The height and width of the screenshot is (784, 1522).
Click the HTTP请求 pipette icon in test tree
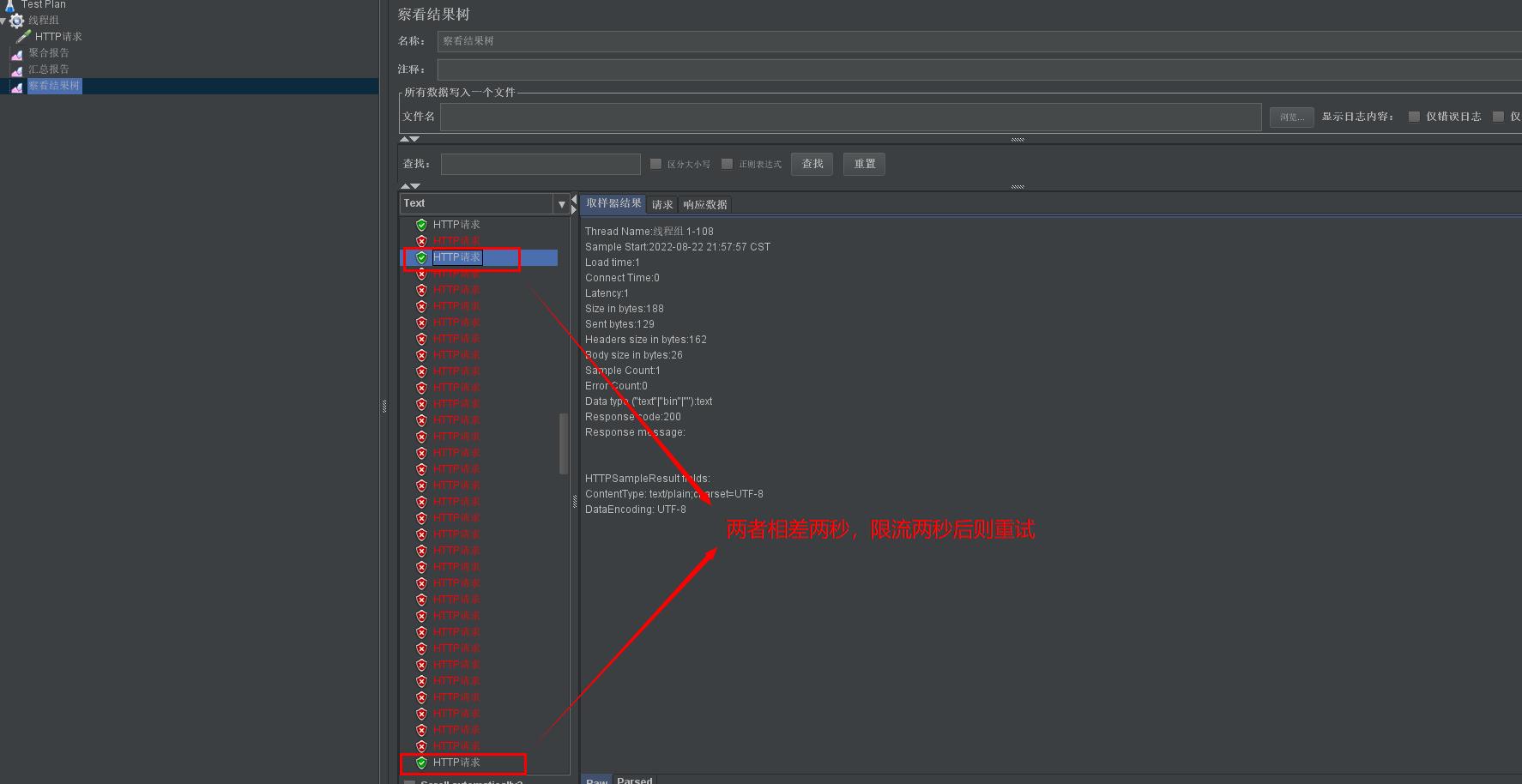(x=23, y=37)
